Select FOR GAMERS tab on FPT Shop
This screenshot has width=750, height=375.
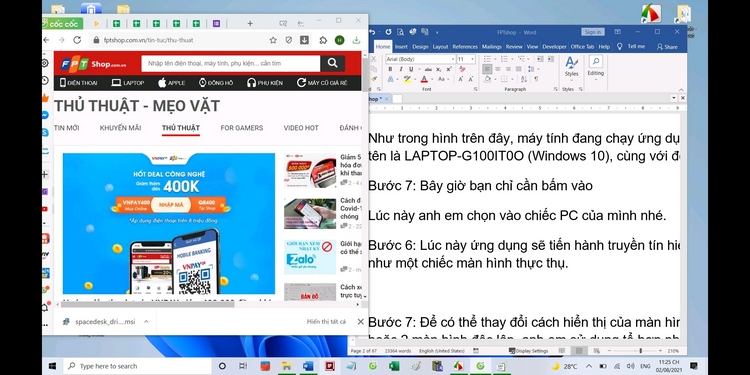point(242,128)
